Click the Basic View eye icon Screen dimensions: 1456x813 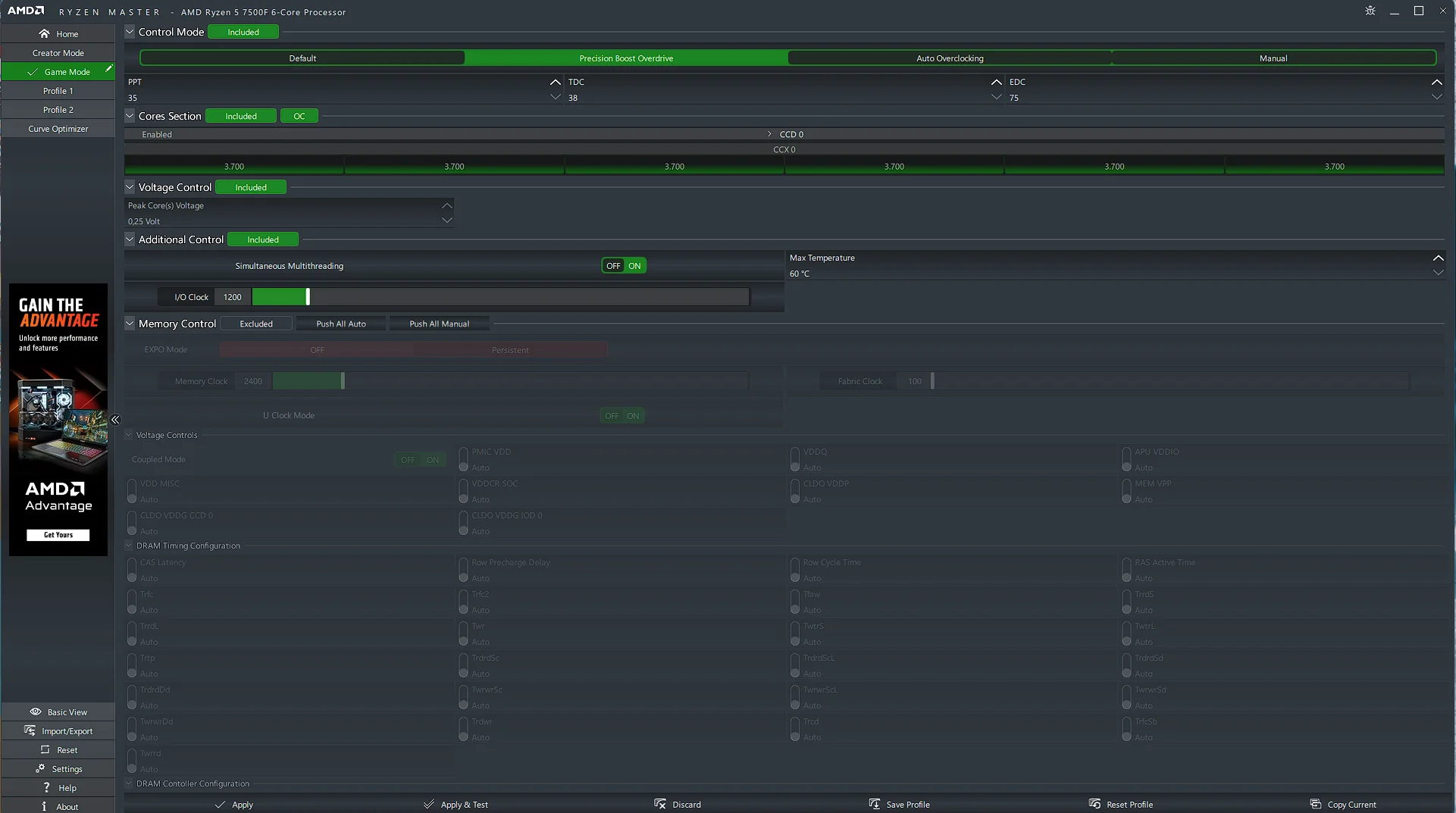[35, 711]
